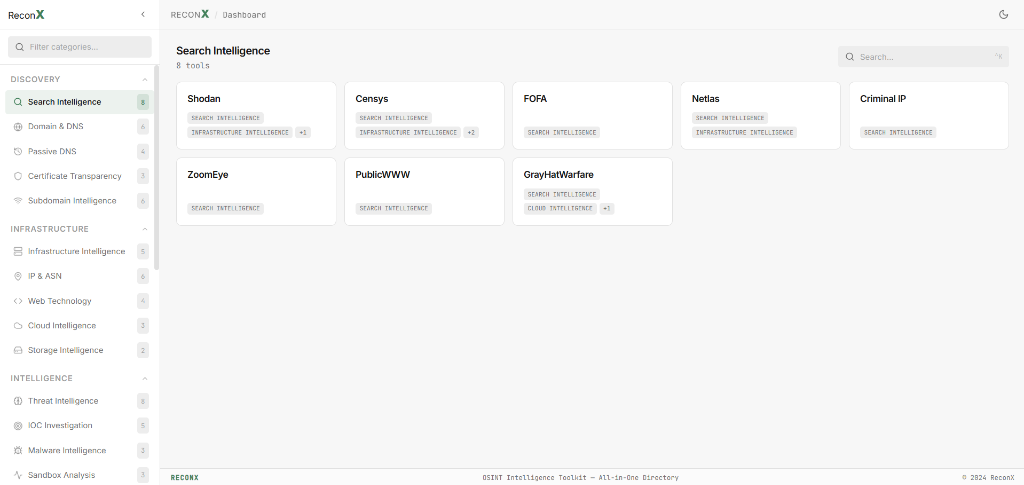Click the IP & ASN pin icon

(x=18, y=276)
